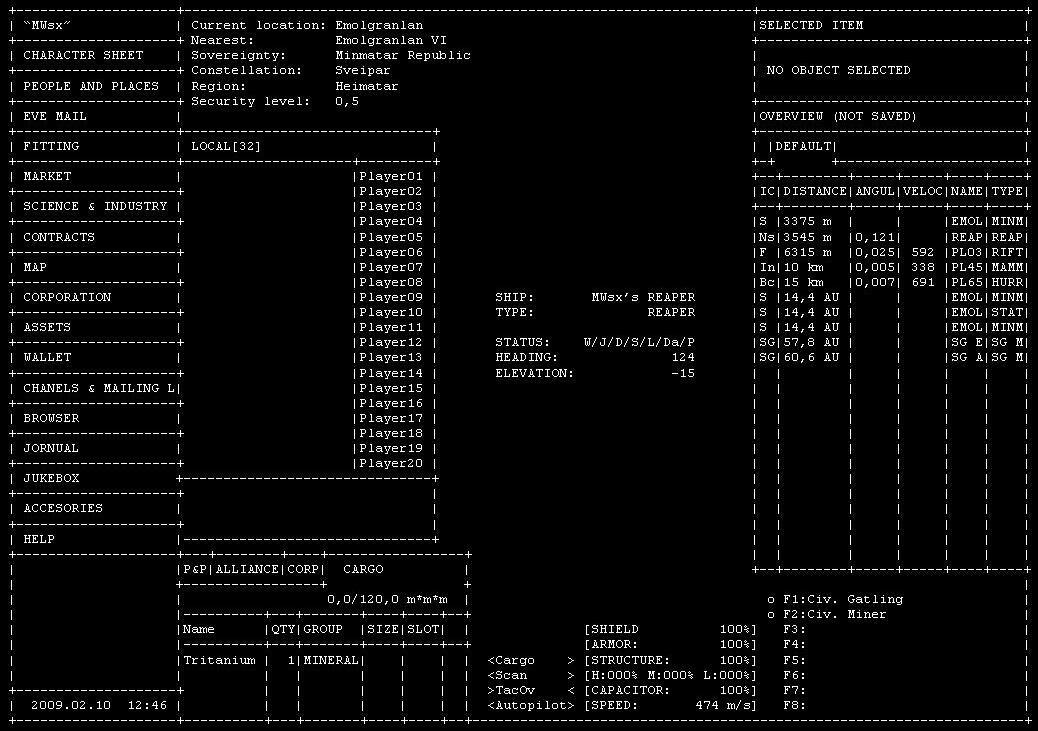Screen dimensions: 1038x731
Task: Sort cargo by QTY column
Action: tap(283, 629)
